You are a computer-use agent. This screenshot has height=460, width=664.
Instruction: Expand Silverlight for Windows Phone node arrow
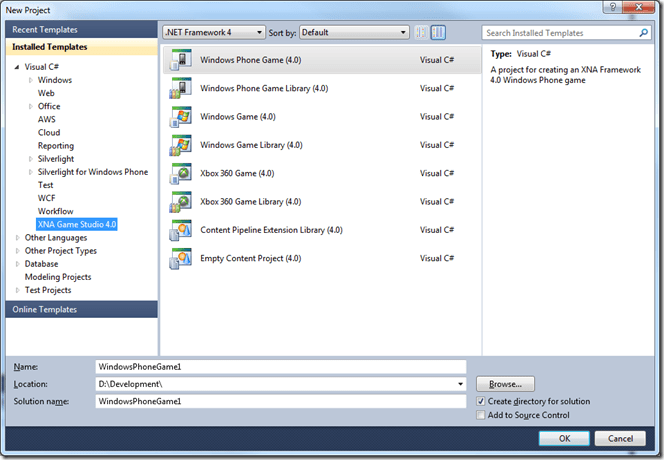coord(30,172)
